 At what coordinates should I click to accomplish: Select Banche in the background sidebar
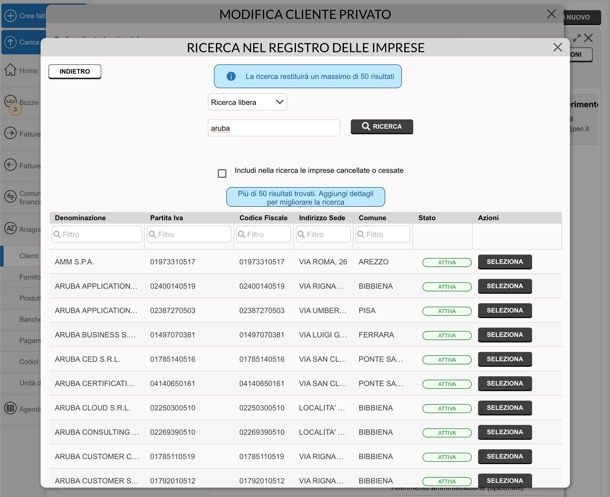pos(30,319)
